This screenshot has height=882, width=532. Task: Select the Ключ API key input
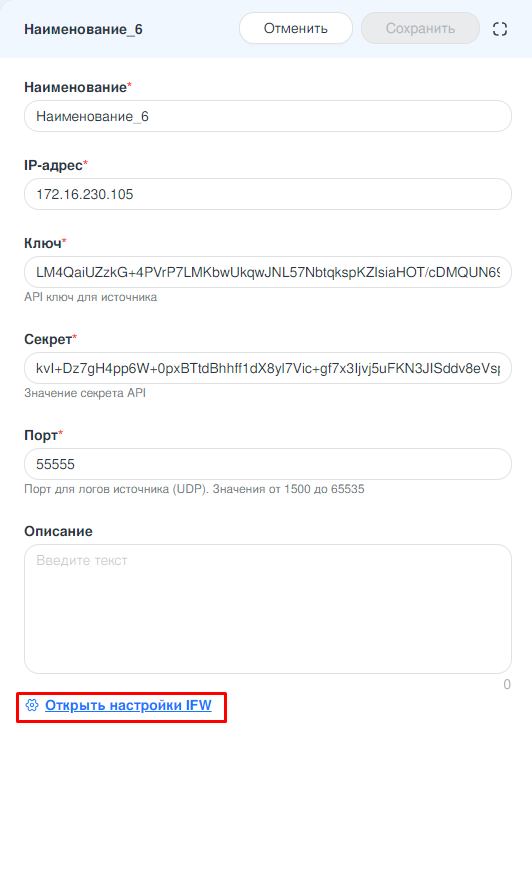coord(268,272)
